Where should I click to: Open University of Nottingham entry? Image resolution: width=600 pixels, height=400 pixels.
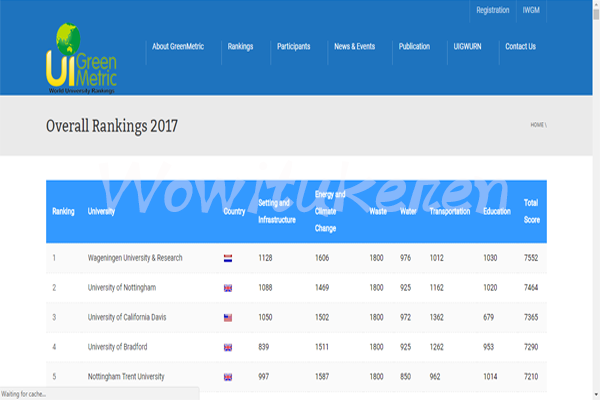click(x=122, y=287)
